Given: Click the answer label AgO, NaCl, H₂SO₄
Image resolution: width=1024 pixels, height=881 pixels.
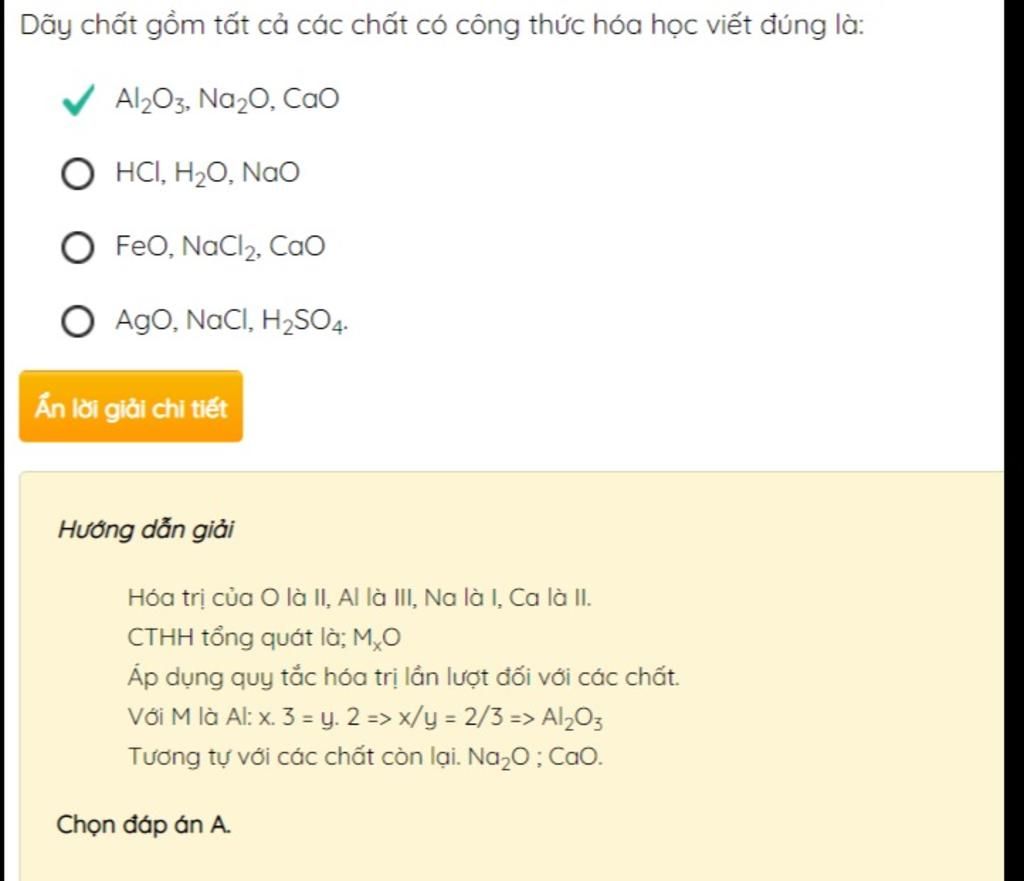Looking at the screenshot, I should [x=232, y=321].
